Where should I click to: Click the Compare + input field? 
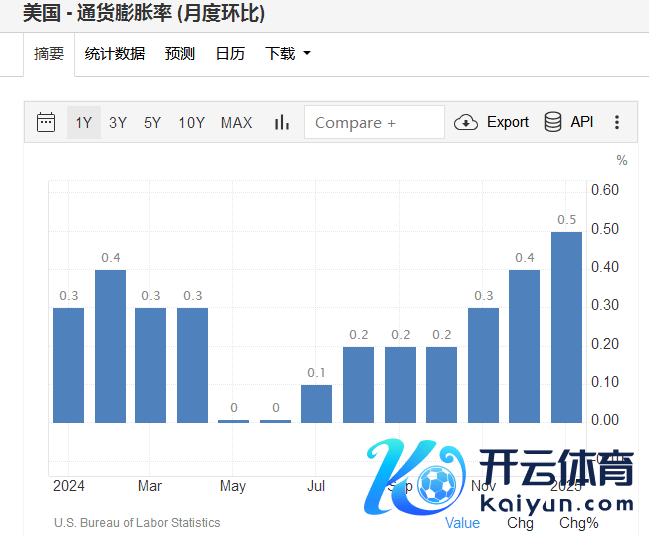374,122
